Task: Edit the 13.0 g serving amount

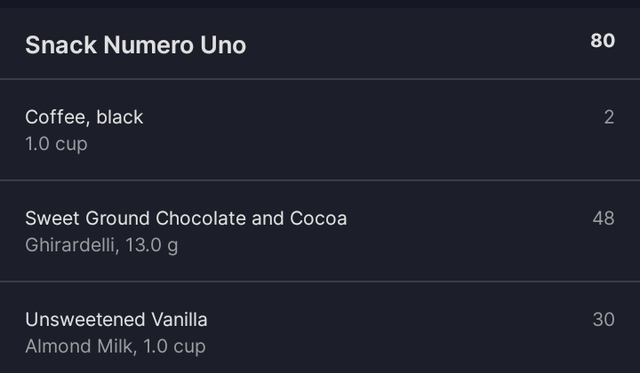Action: point(151,246)
